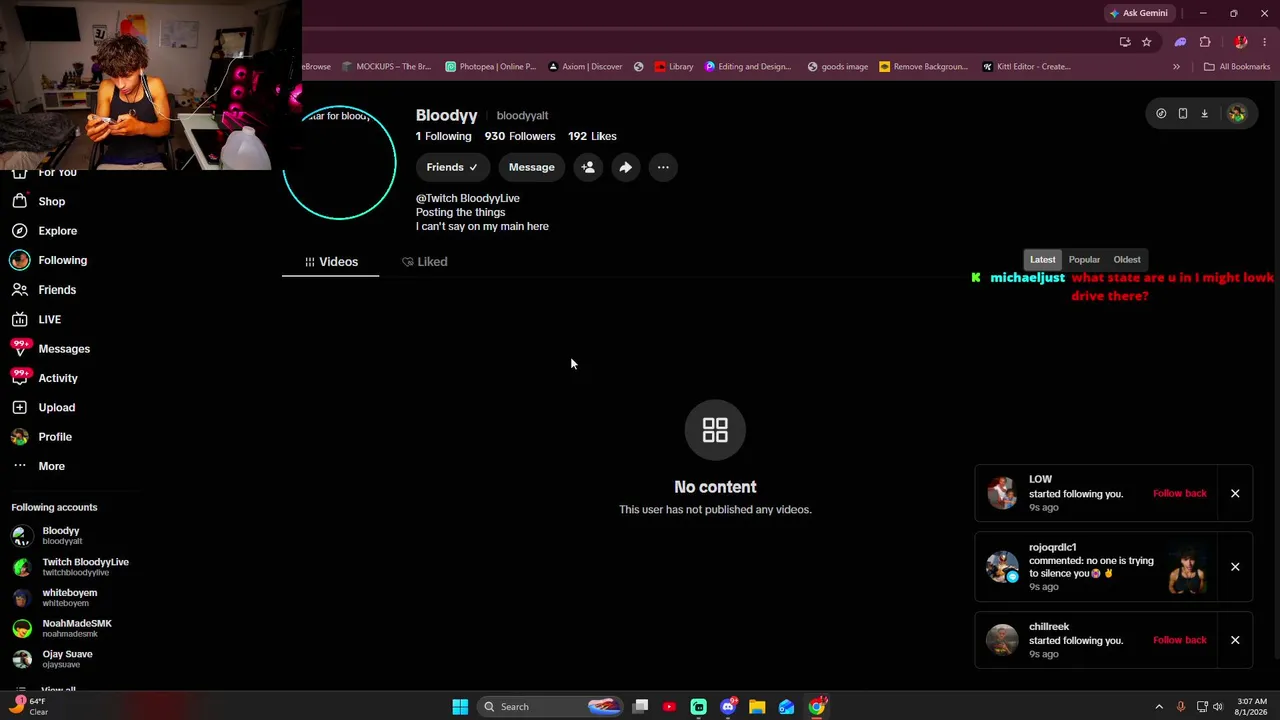This screenshot has width=1280, height=720.
Task: Open the Photopea bookmark
Action: (x=490, y=67)
